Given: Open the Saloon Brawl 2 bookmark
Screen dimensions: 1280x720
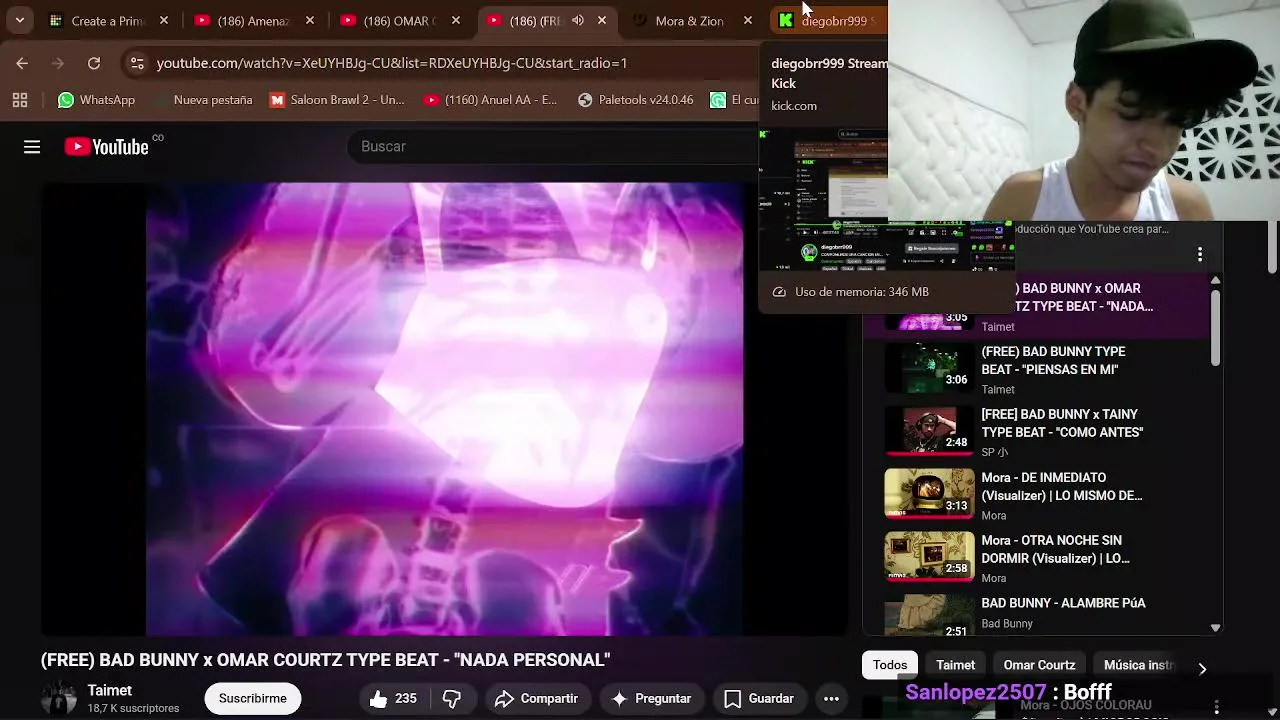Looking at the screenshot, I should pyautogui.click(x=338, y=100).
